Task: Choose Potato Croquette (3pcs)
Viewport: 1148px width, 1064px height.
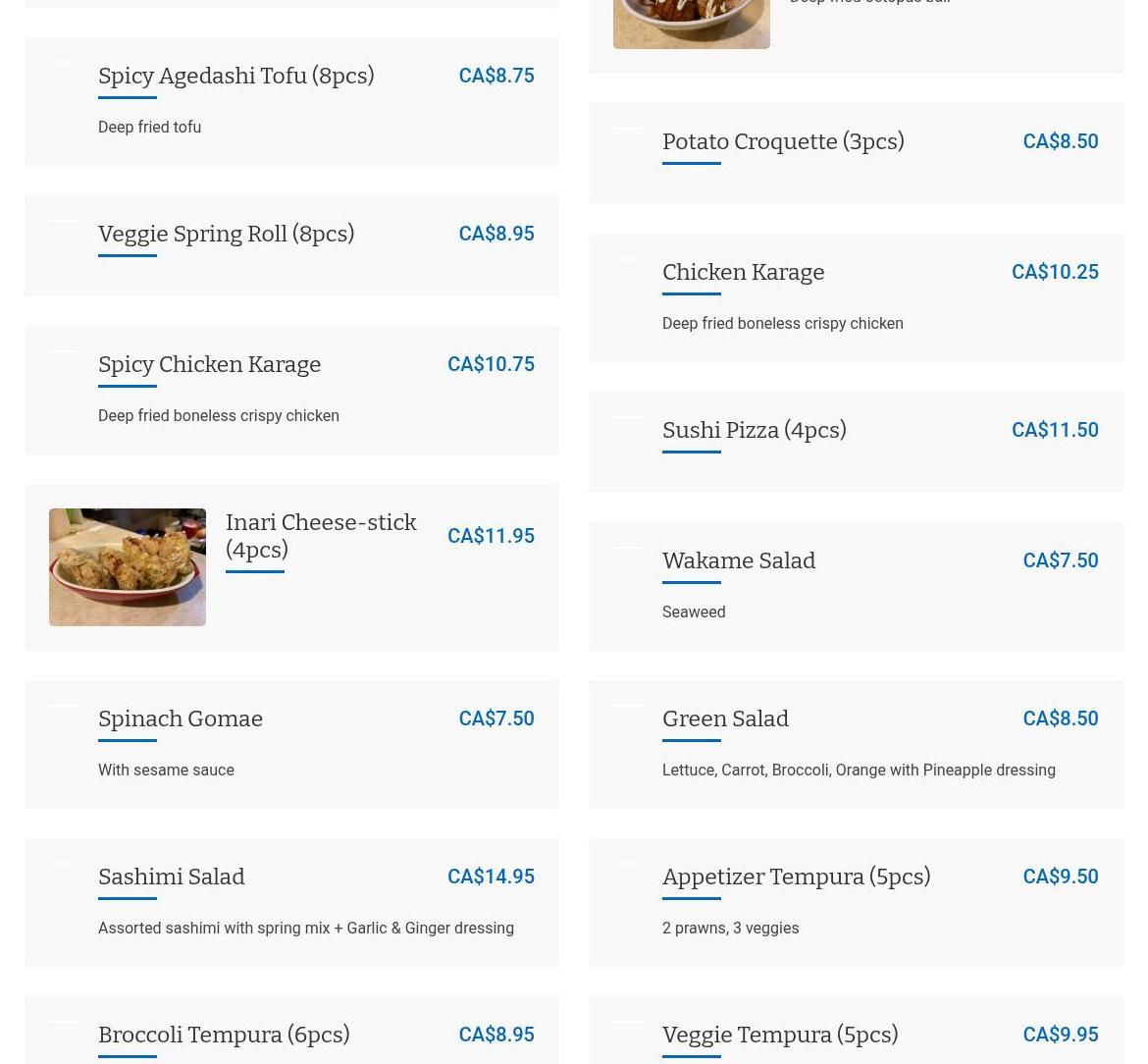Action: (856, 154)
